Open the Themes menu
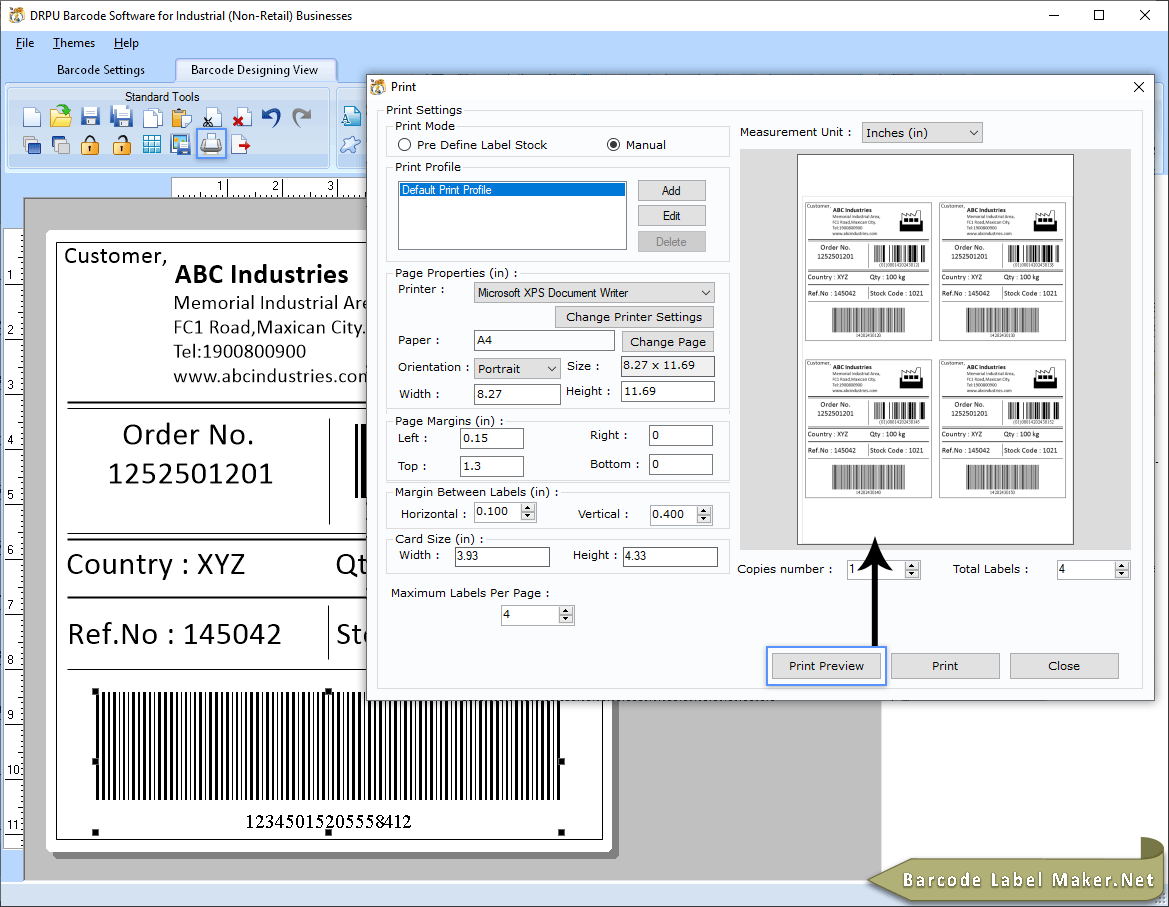Screen dimensions: 1169x907 click(74, 43)
